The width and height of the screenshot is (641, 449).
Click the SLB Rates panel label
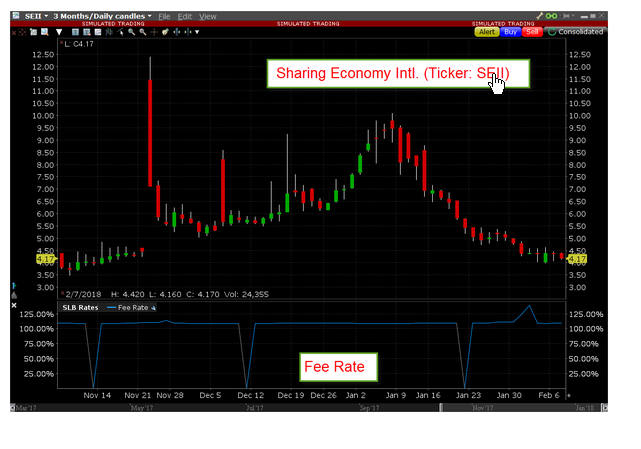click(80, 308)
